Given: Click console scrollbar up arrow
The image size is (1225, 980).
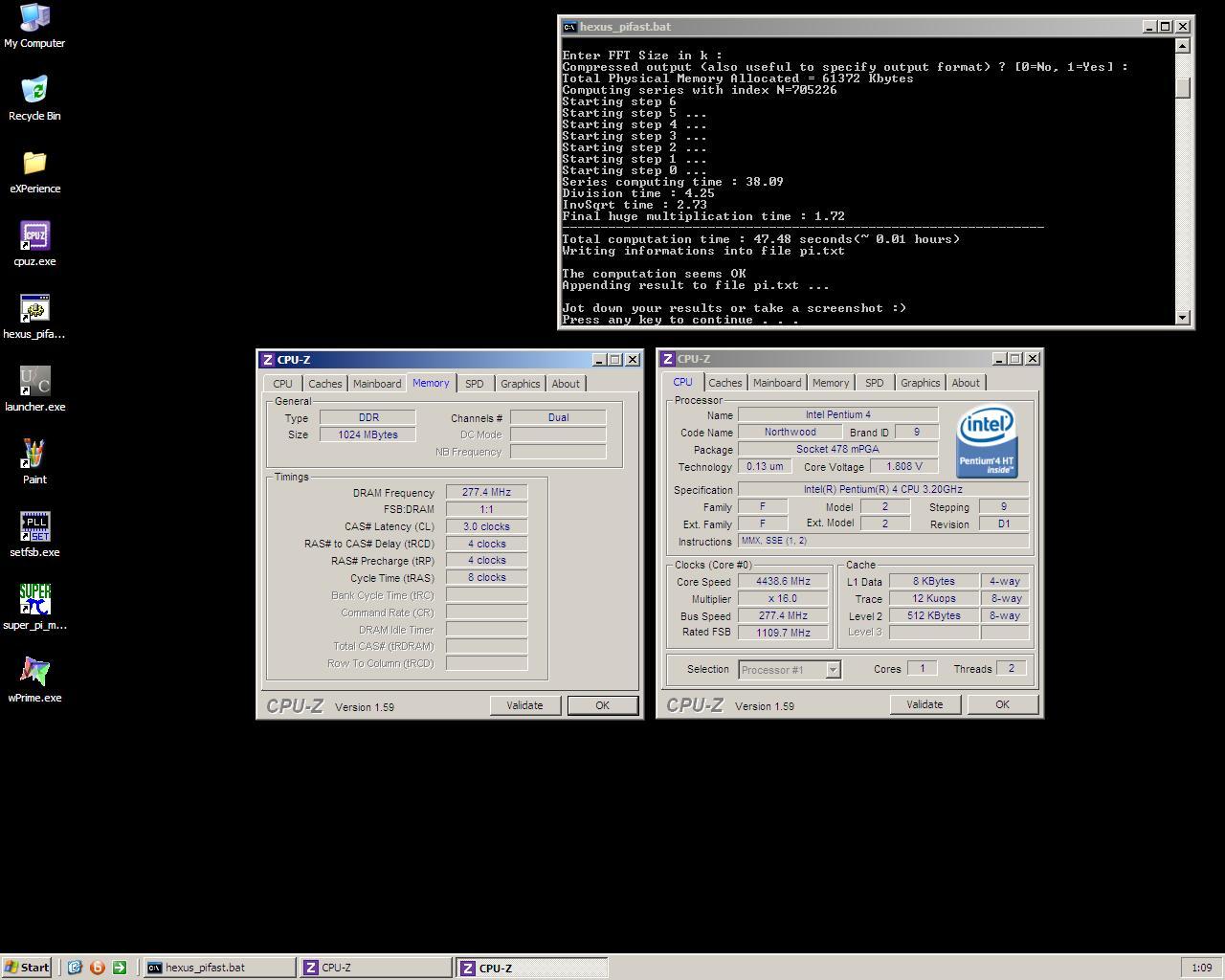Looking at the screenshot, I should click(1183, 45).
